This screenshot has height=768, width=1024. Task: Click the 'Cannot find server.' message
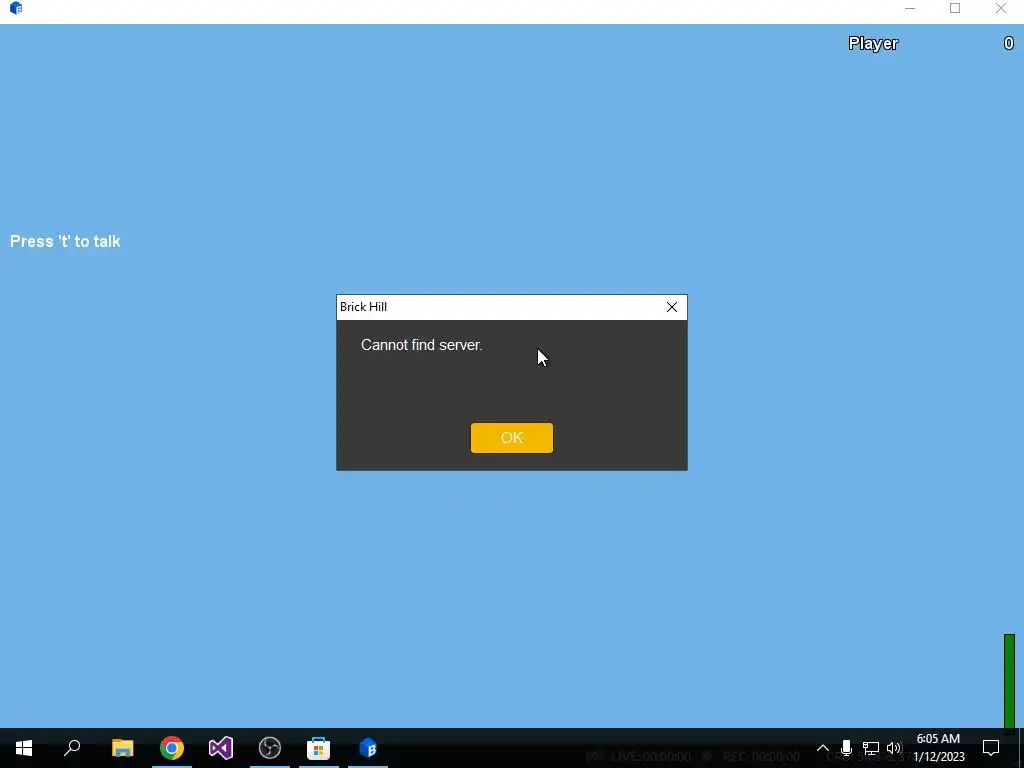(x=421, y=345)
